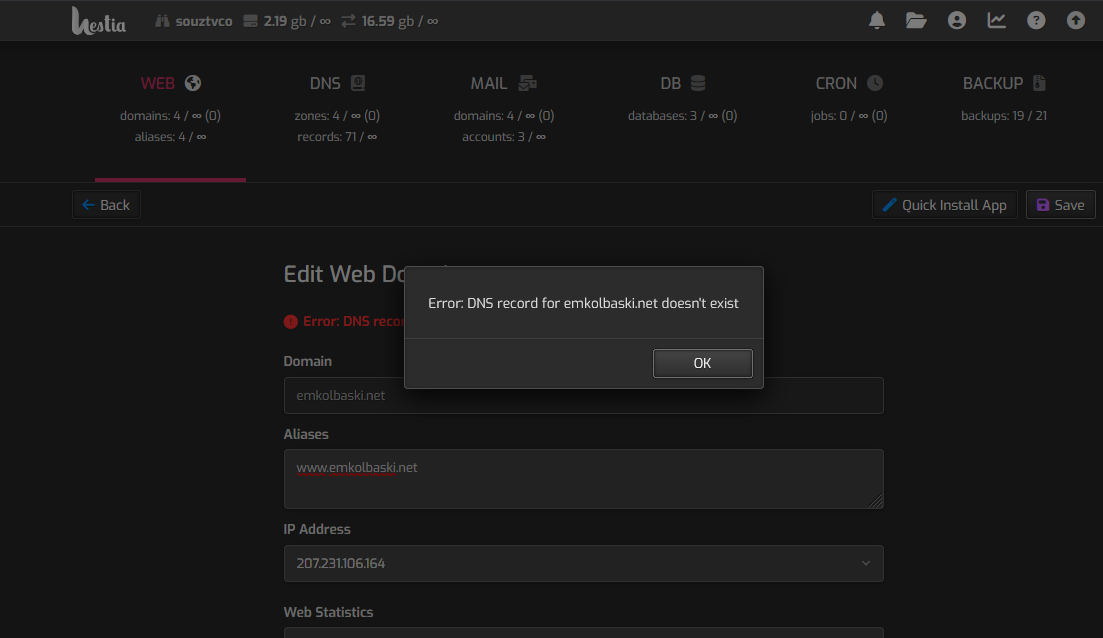Open the user account profile icon
Screen dimensions: 1103x638
coord(957,20)
